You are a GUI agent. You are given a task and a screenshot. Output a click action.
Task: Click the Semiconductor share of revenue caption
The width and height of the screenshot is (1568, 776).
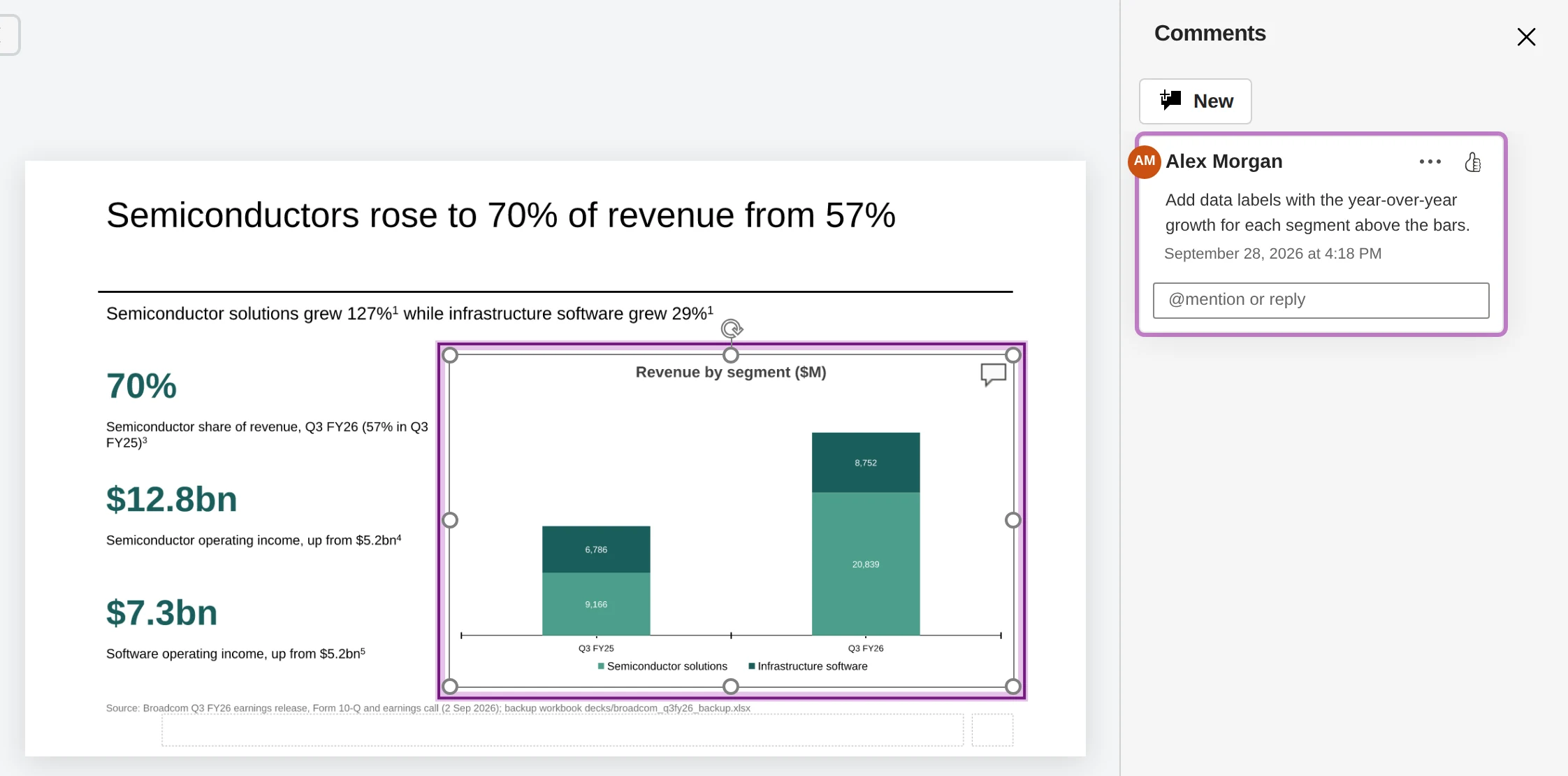(x=267, y=434)
